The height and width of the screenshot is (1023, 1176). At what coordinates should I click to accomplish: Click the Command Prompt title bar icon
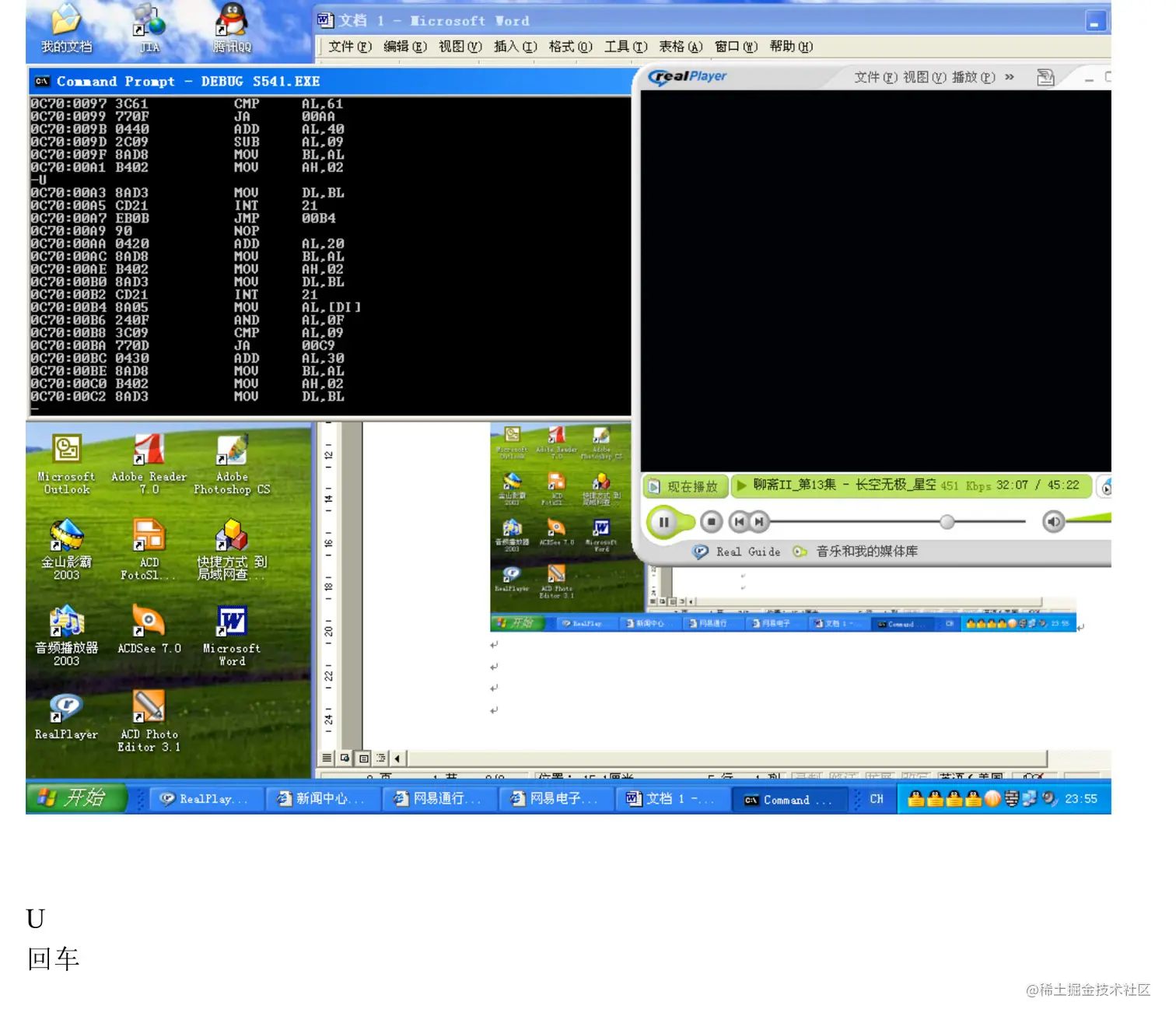42,81
